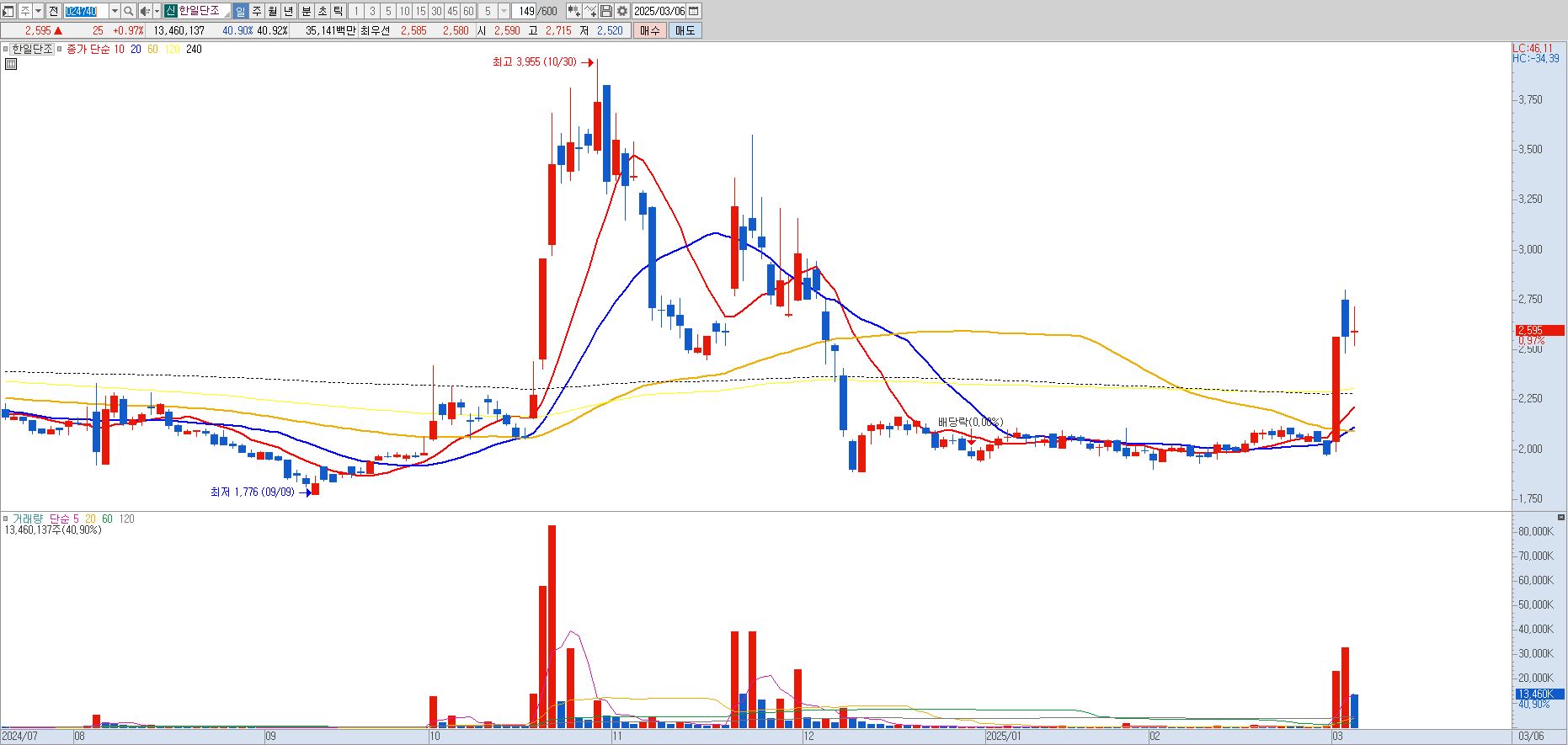This screenshot has width=1568, height=745.
Task: Expand the stock code history dropdown
Action: 115,11
